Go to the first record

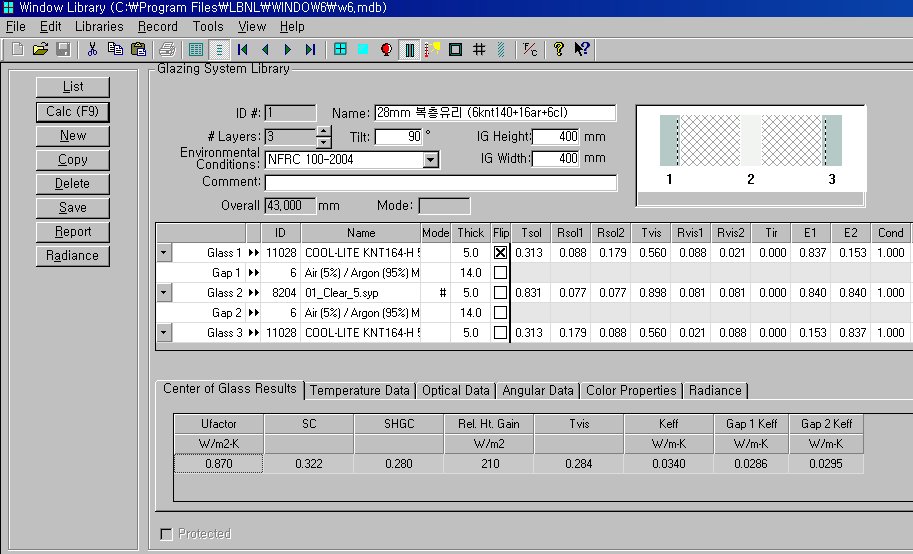243,49
